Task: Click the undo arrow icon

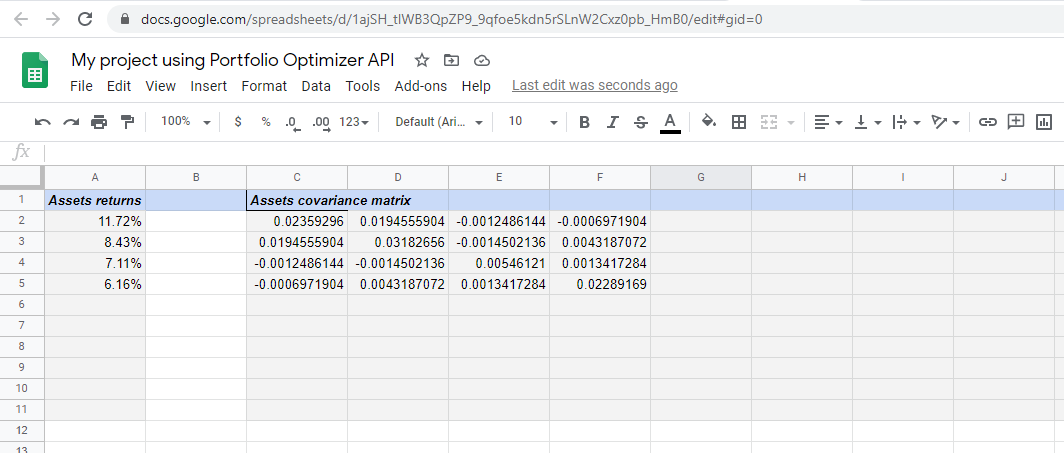Action: (43, 122)
